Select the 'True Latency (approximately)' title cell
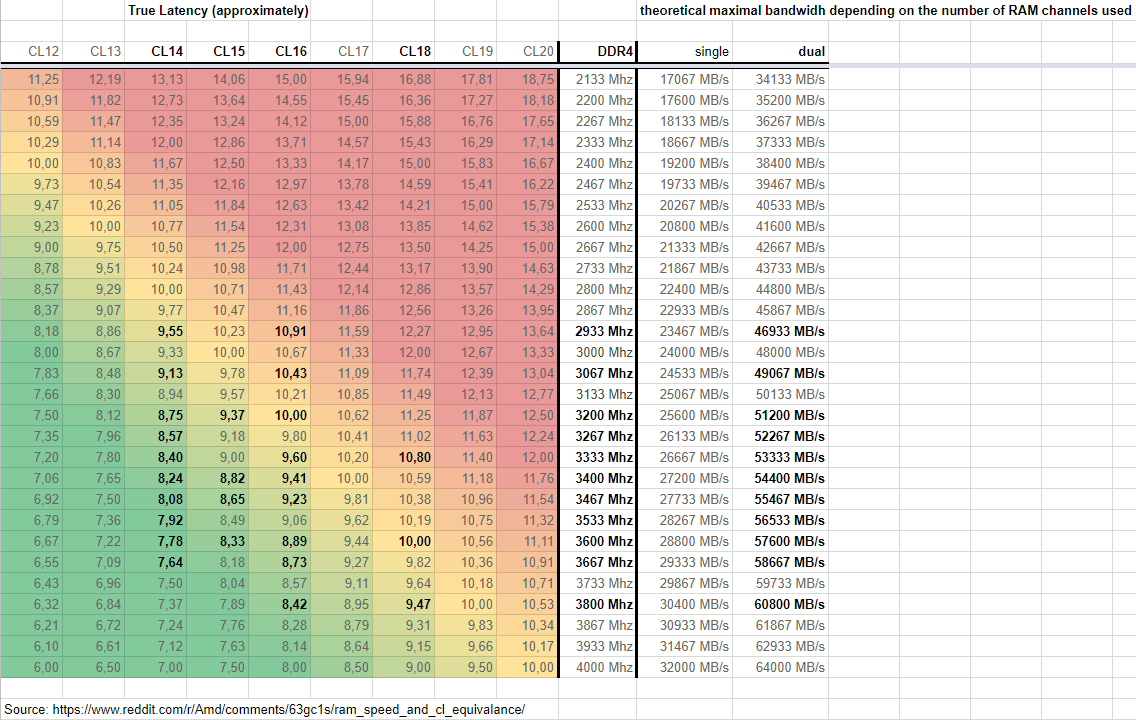1136x720 pixels. pyautogui.click(x=218, y=10)
